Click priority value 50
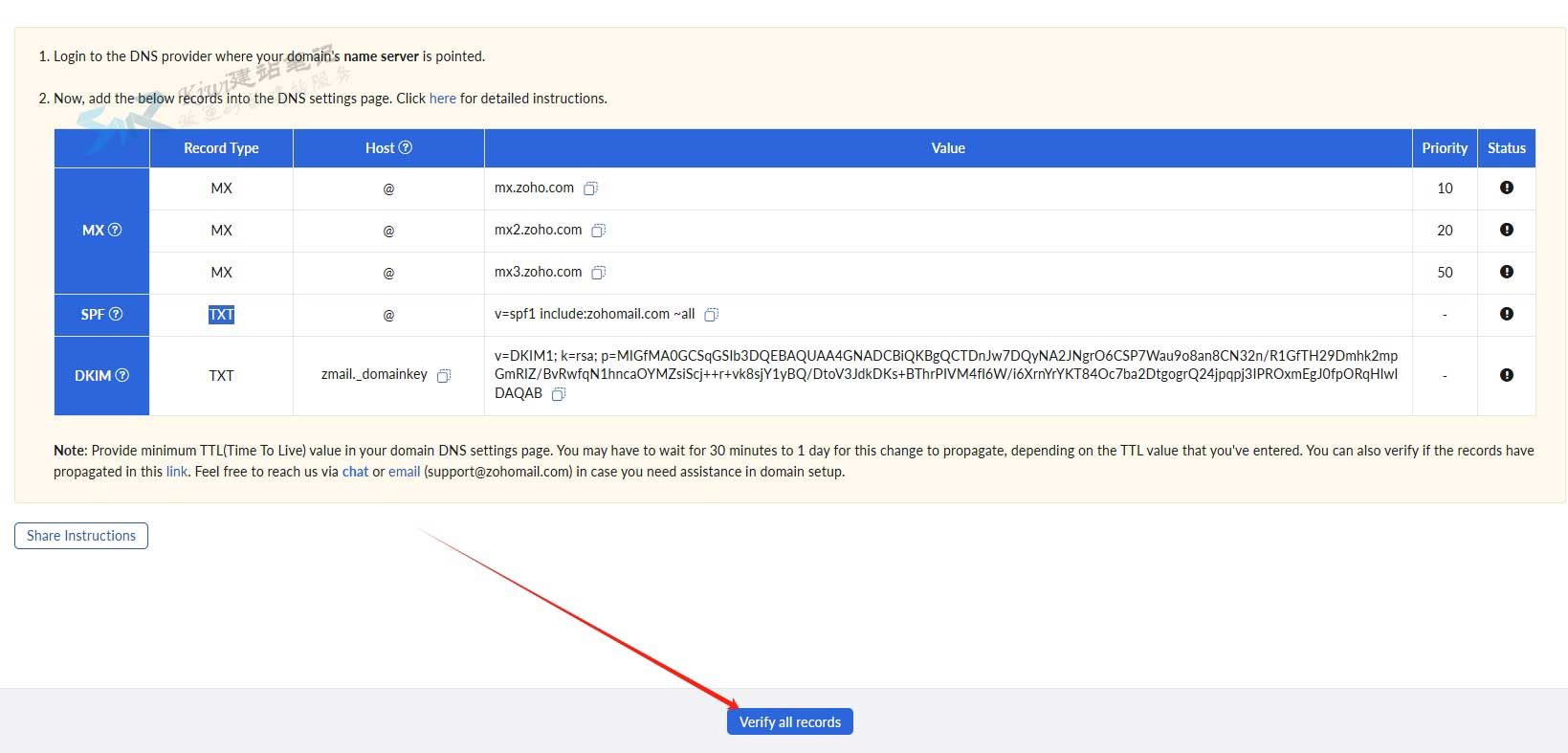The height and width of the screenshot is (753, 1568). [1445, 273]
